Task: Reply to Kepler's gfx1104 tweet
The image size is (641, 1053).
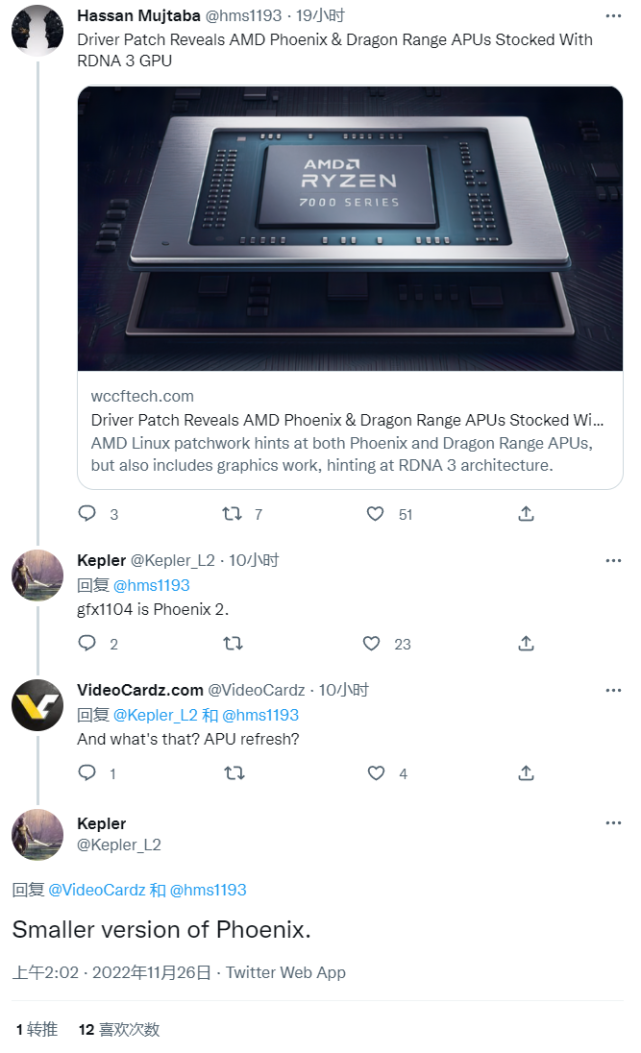Action: 85,643
